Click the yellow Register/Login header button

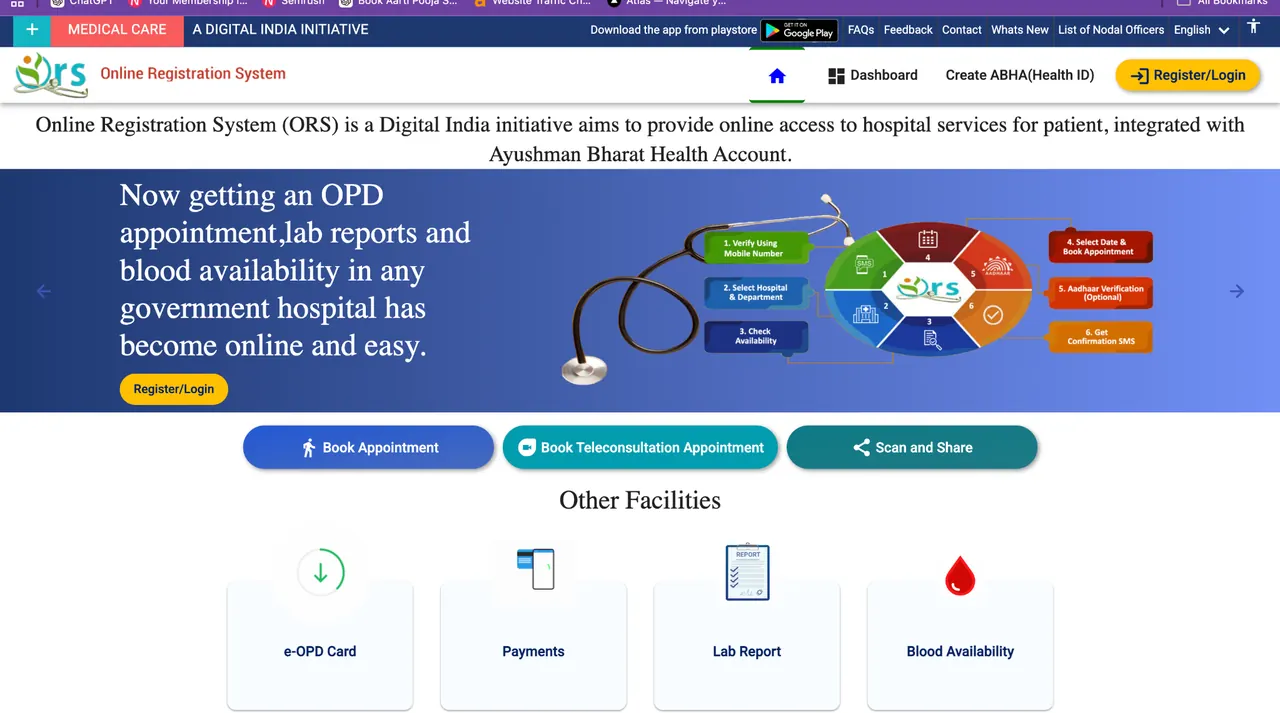point(1188,75)
